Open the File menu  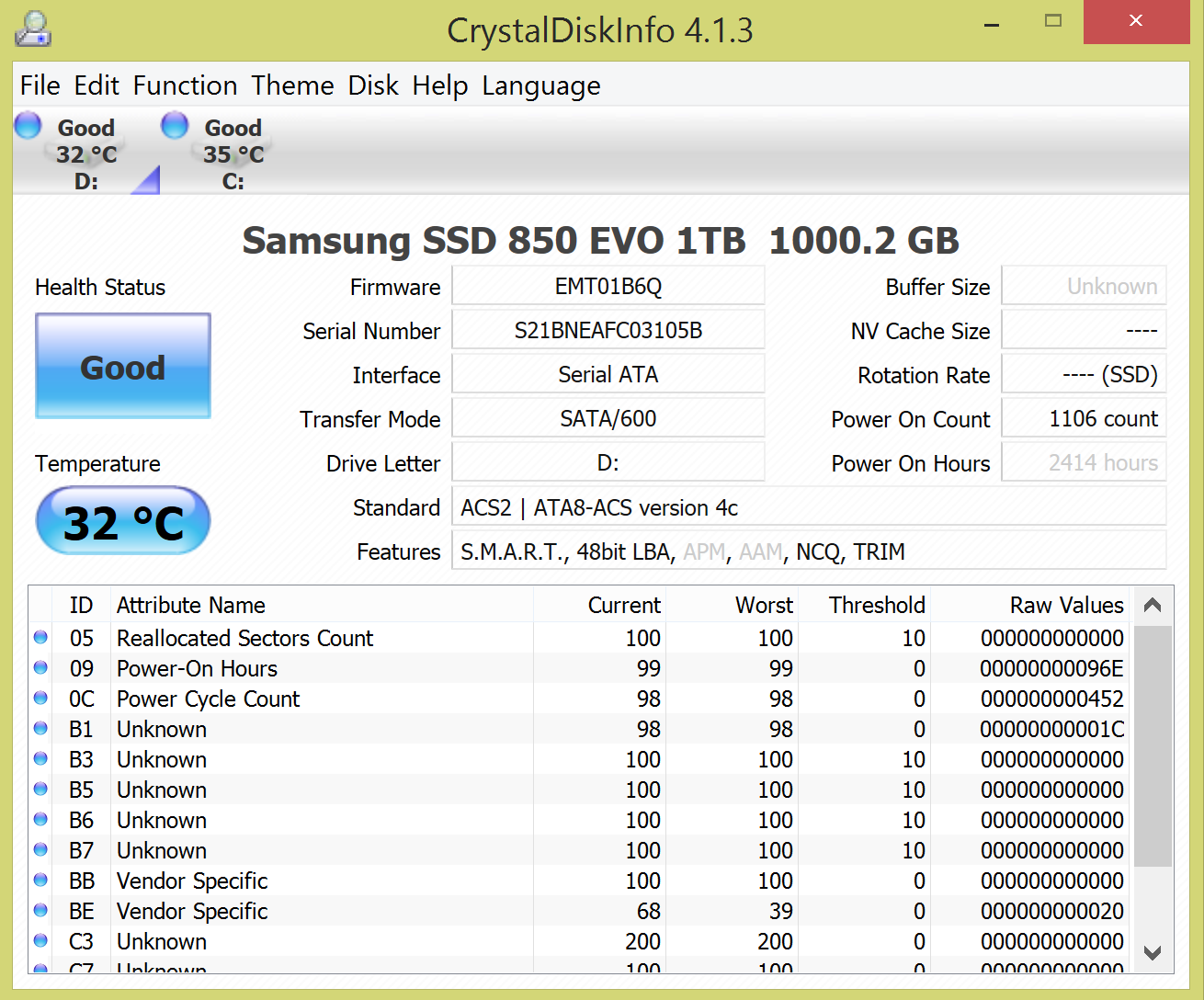click(40, 85)
